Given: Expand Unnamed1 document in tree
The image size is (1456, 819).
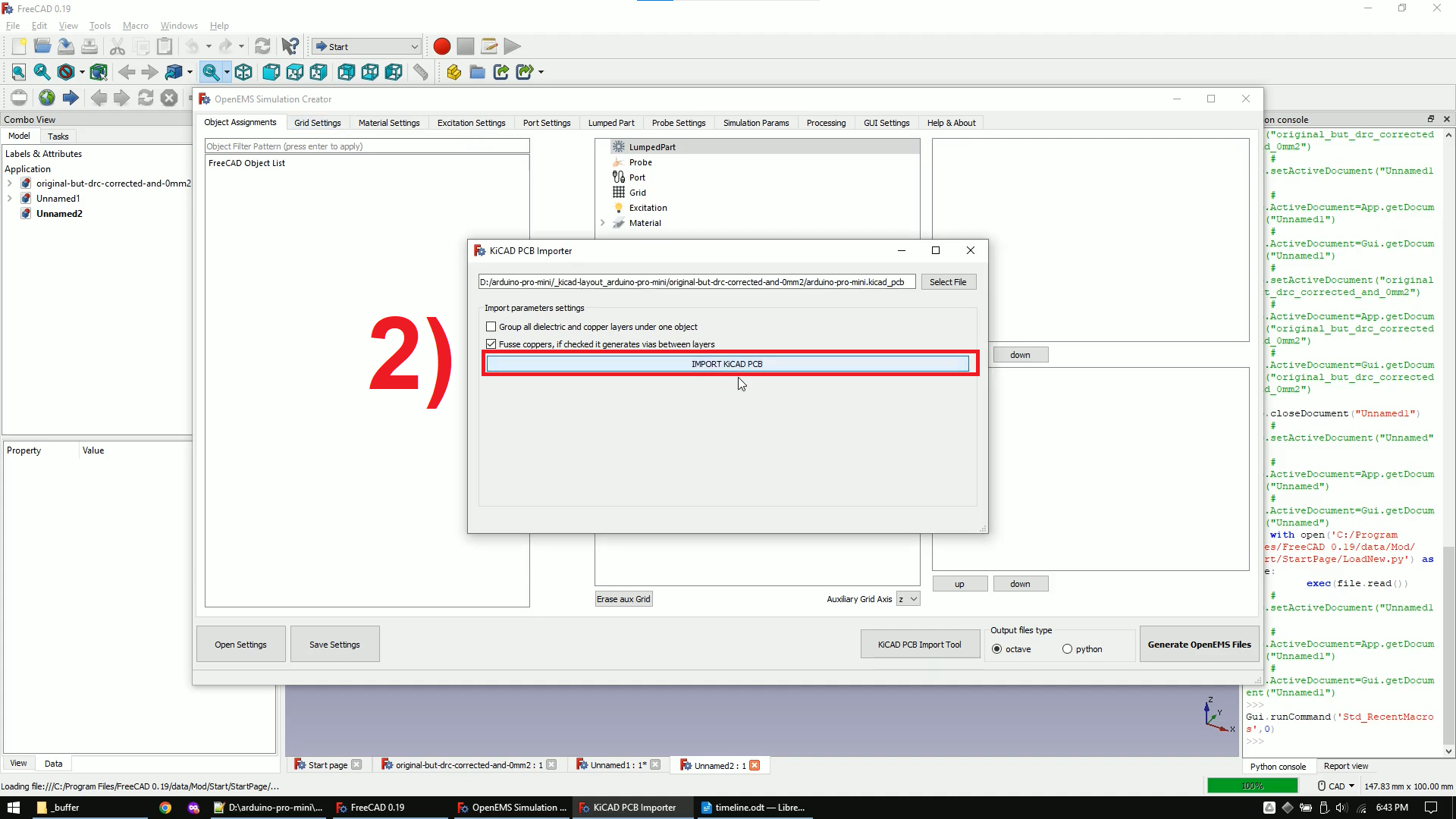Looking at the screenshot, I should 9,199.
